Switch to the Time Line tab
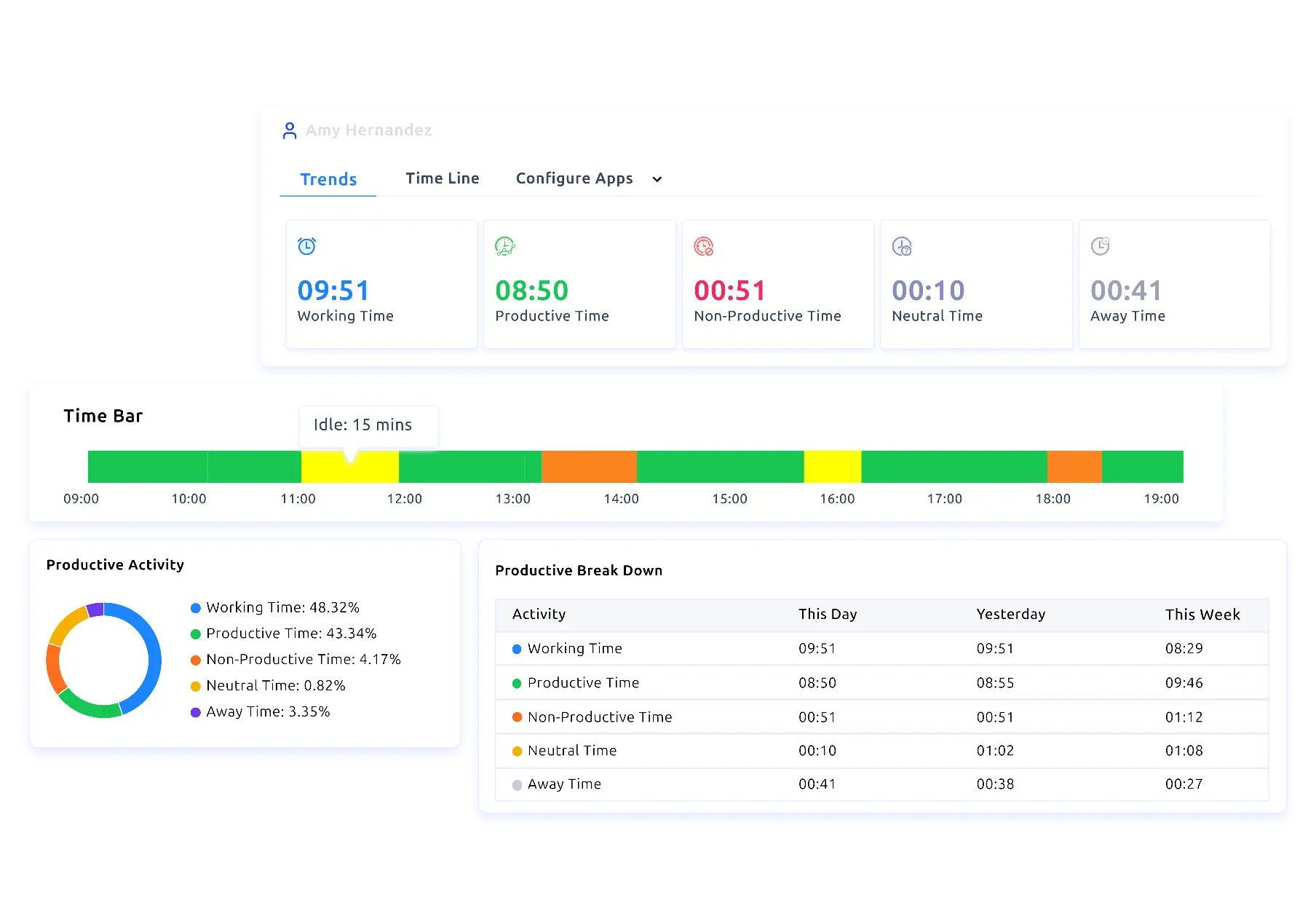 (x=443, y=178)
